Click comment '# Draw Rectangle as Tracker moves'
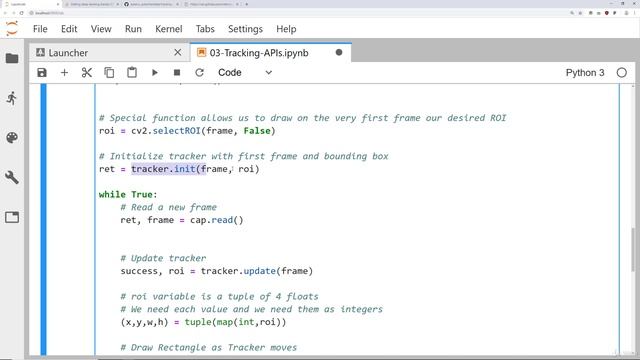The height and width of the screenshot is (360, 640). pyautogui.click(x=209, y=347)
